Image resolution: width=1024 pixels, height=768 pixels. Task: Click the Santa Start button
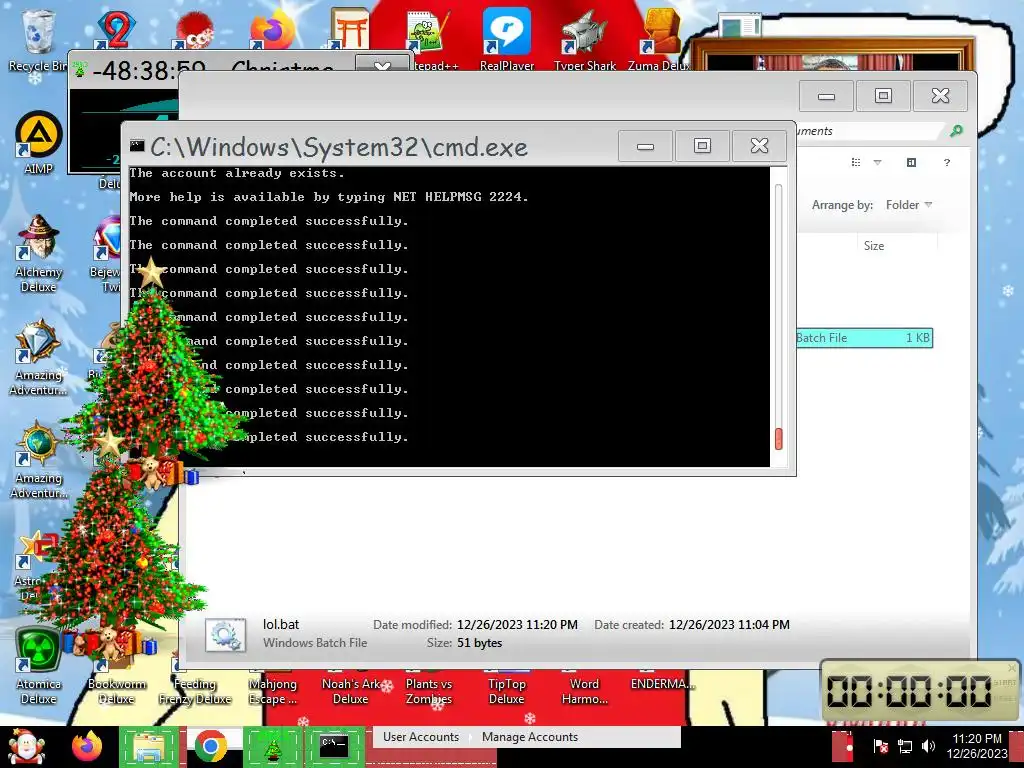coord(25,746)
